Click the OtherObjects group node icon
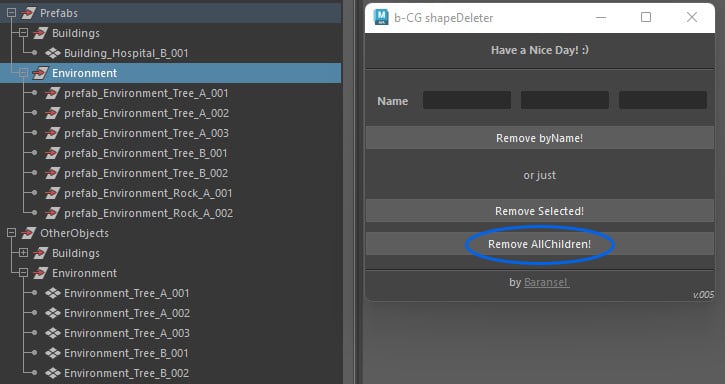The image size is (725, 384). click(28, 233)
